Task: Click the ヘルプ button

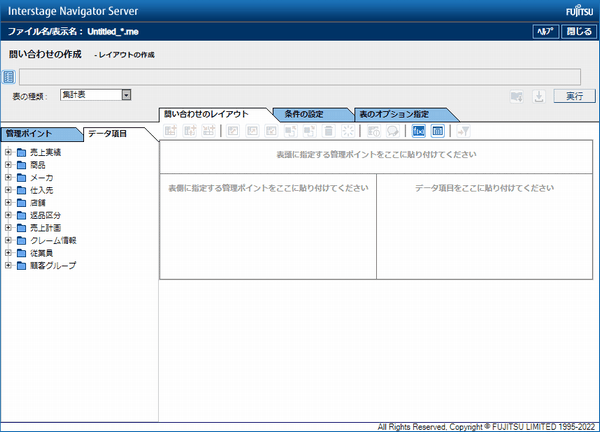Action: click(x=546, y=31)
